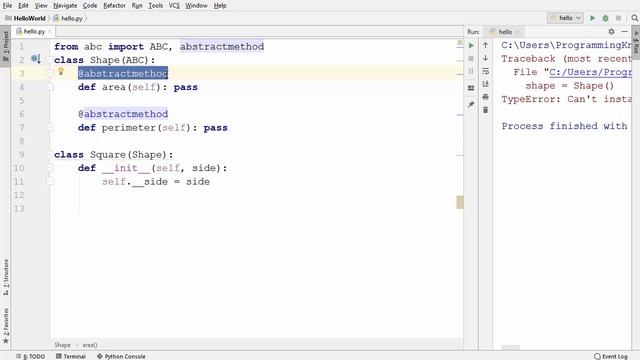This screenshot has height=360, width=640.
Task: Navigate up the stack trace
Action: [485, 45]
